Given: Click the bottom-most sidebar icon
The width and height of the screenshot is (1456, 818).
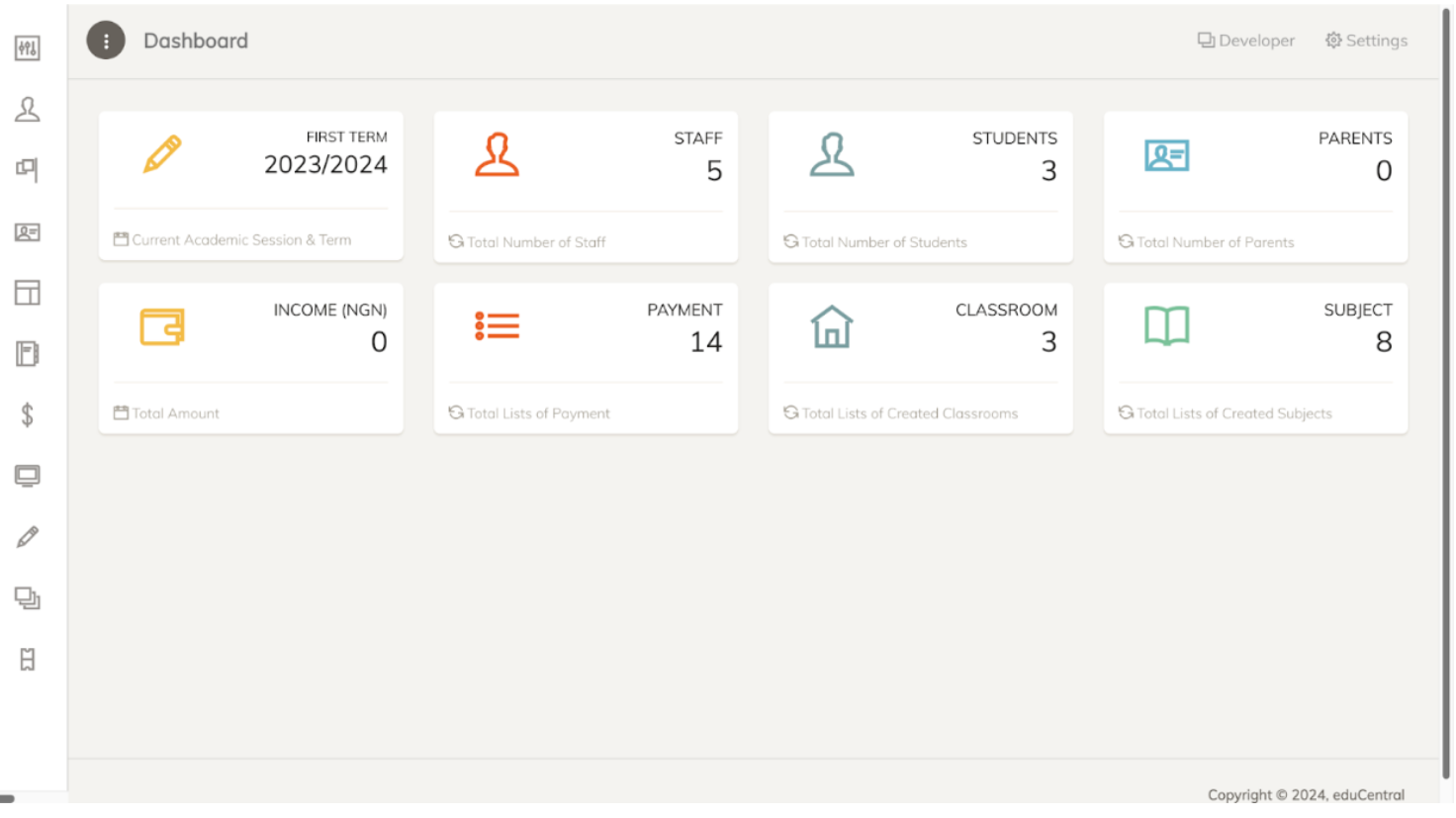Looking at the screenshot, I should pyautogui.click(x=28, y=660).
